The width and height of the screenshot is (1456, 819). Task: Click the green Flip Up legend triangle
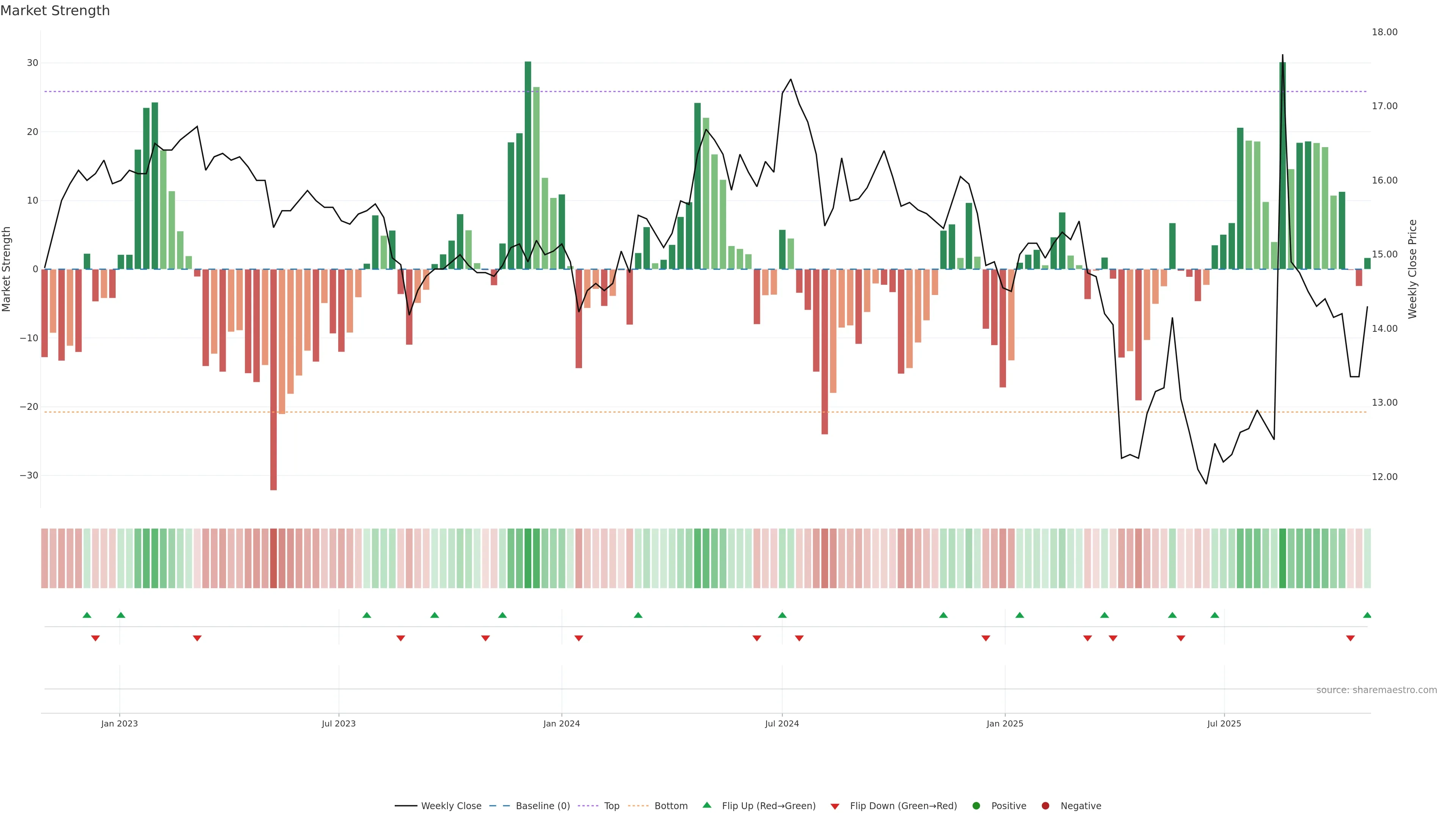point(706,805)
